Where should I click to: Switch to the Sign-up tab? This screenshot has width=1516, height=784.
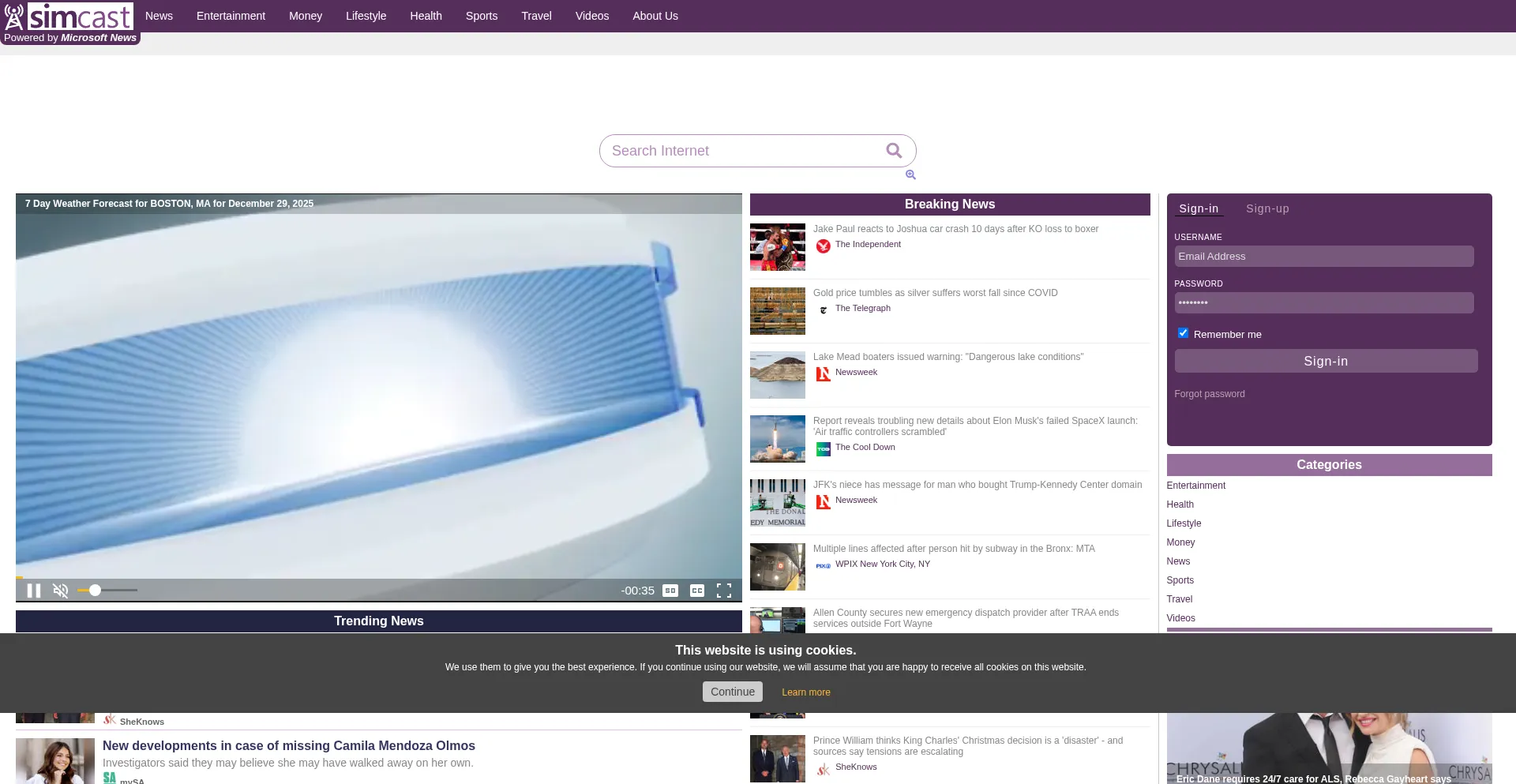click(x=1268, y=209)
